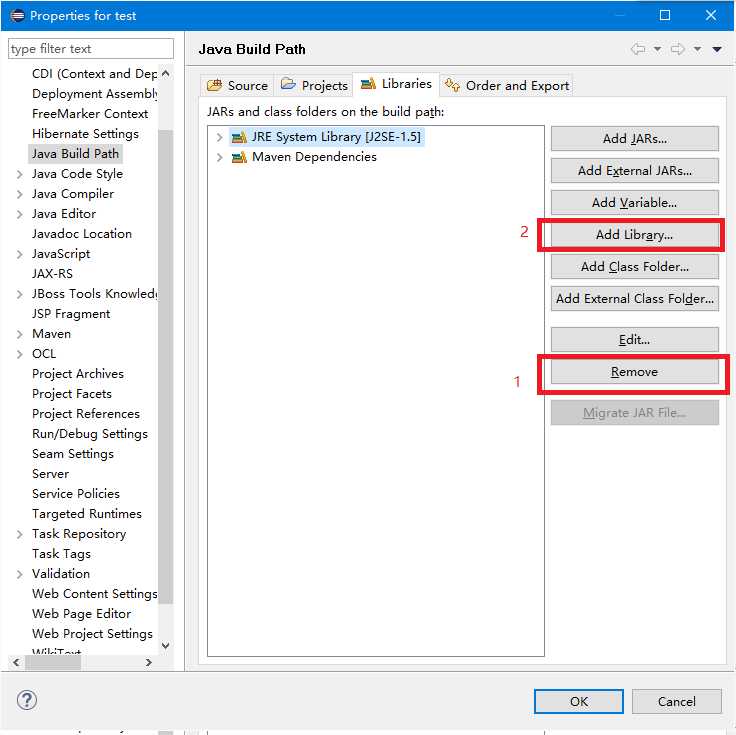Viewport: 736px width, 735px height.
Task: Click the Add Variable... button
Action: click(x=635, y=202)
